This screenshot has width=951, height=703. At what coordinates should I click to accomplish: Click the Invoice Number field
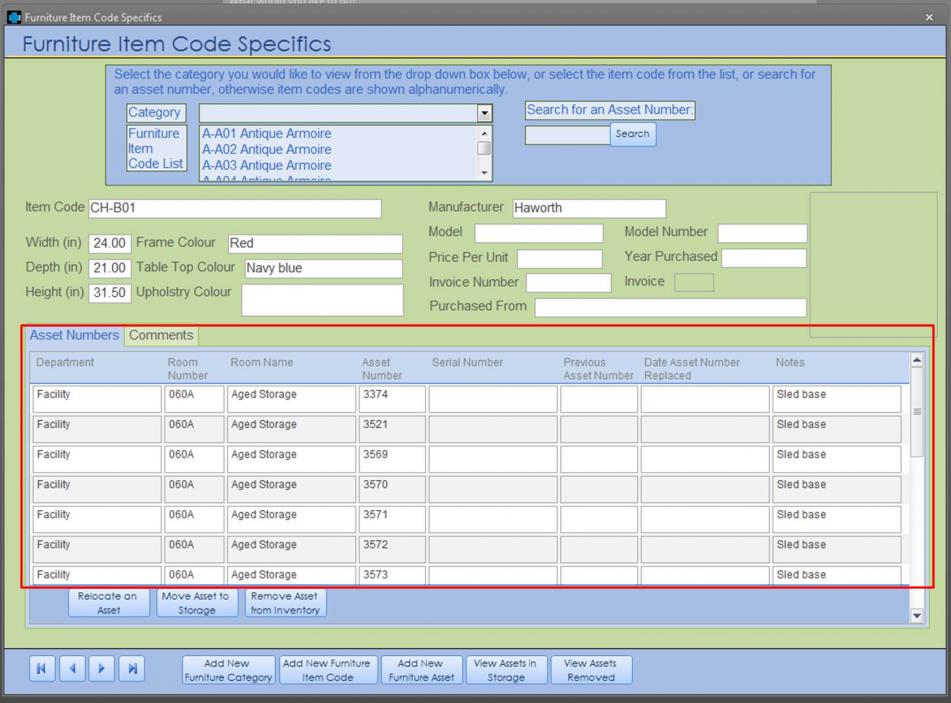[x=569, y=283]
